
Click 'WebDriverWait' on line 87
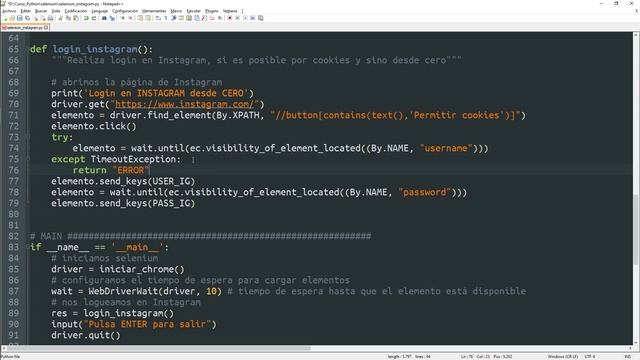pos(123,291)
